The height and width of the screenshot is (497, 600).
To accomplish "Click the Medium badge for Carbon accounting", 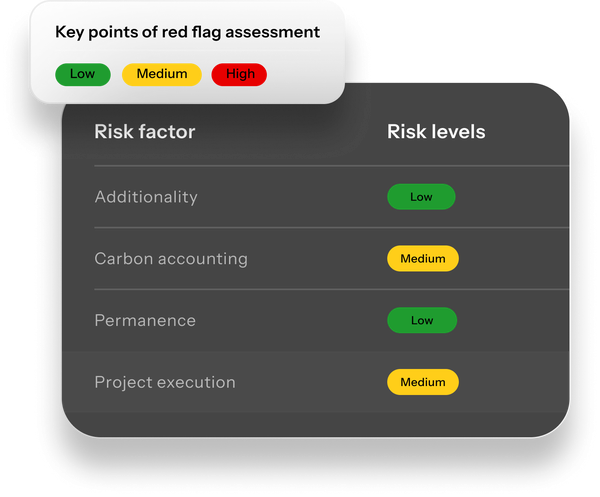I will click(423, 259).
